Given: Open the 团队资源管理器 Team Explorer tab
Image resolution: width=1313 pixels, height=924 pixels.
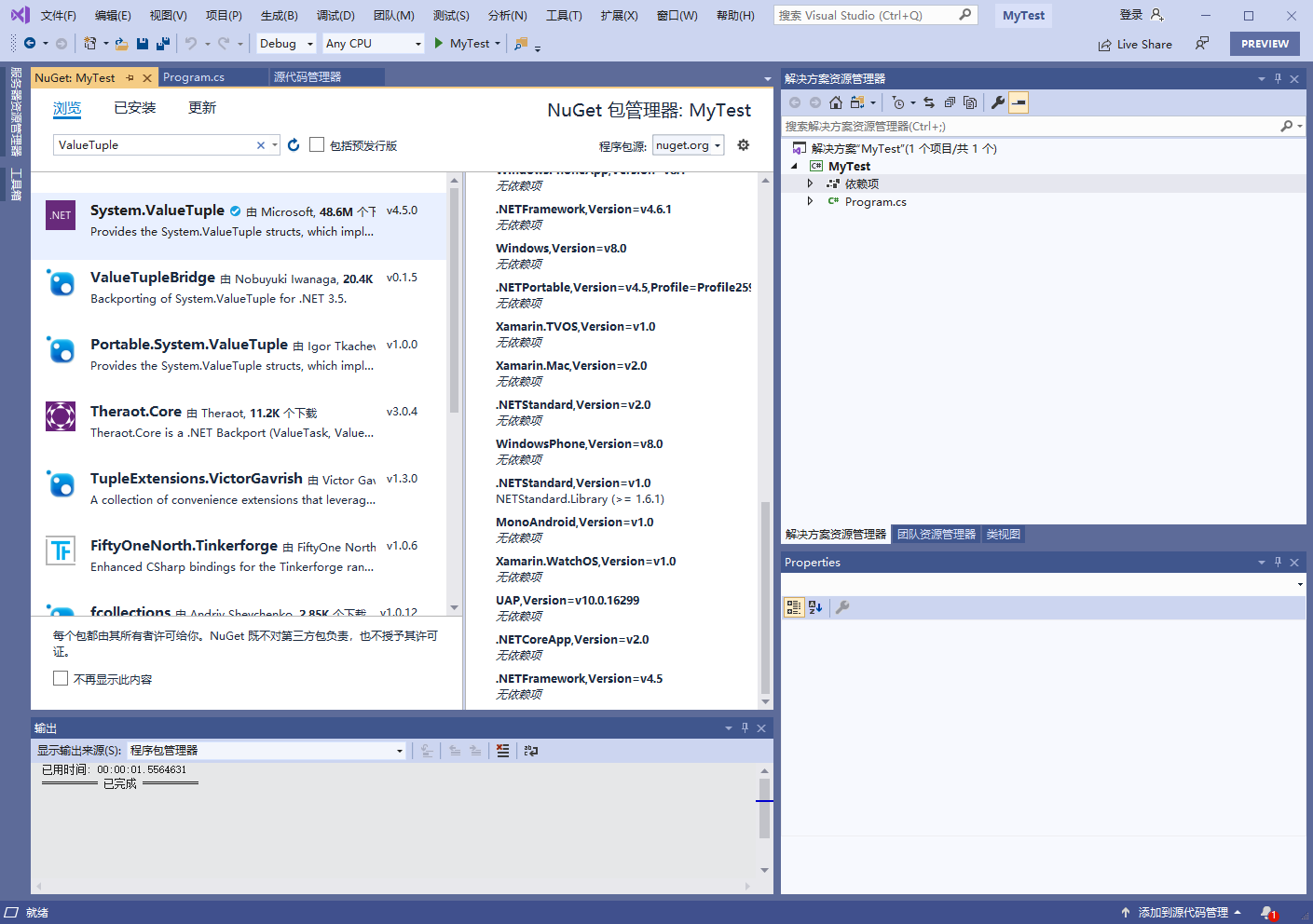Looking at the screenshot, I should pos(937,535).
